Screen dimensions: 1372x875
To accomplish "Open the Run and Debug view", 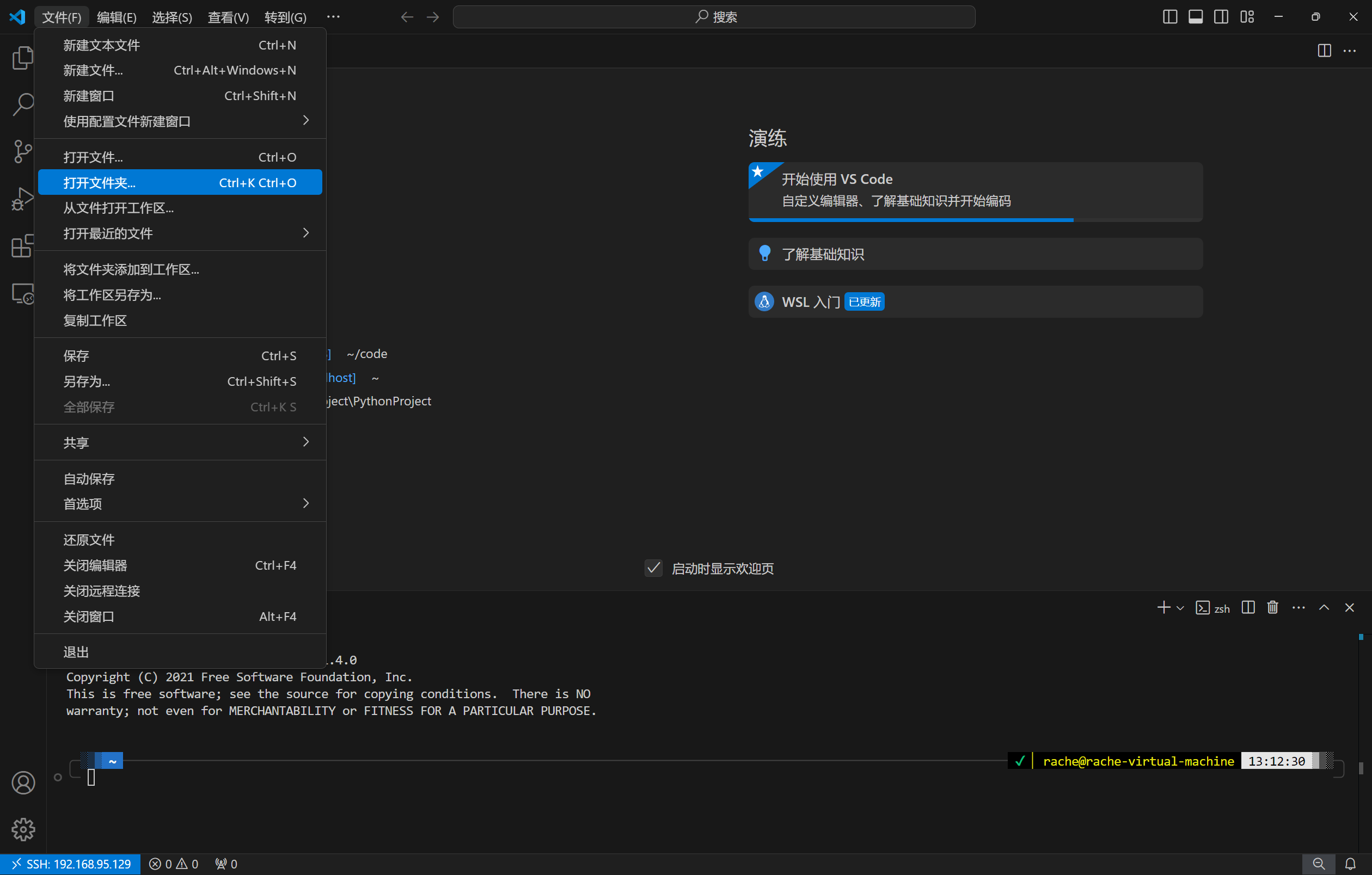I will (x=23, y=199).
